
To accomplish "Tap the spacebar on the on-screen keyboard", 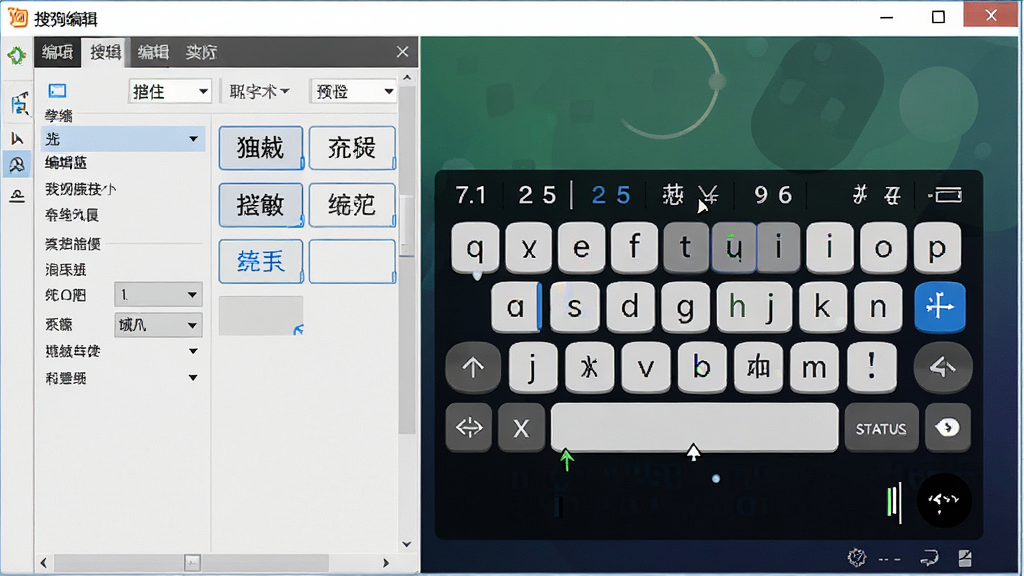I will (x=694, y=426).
